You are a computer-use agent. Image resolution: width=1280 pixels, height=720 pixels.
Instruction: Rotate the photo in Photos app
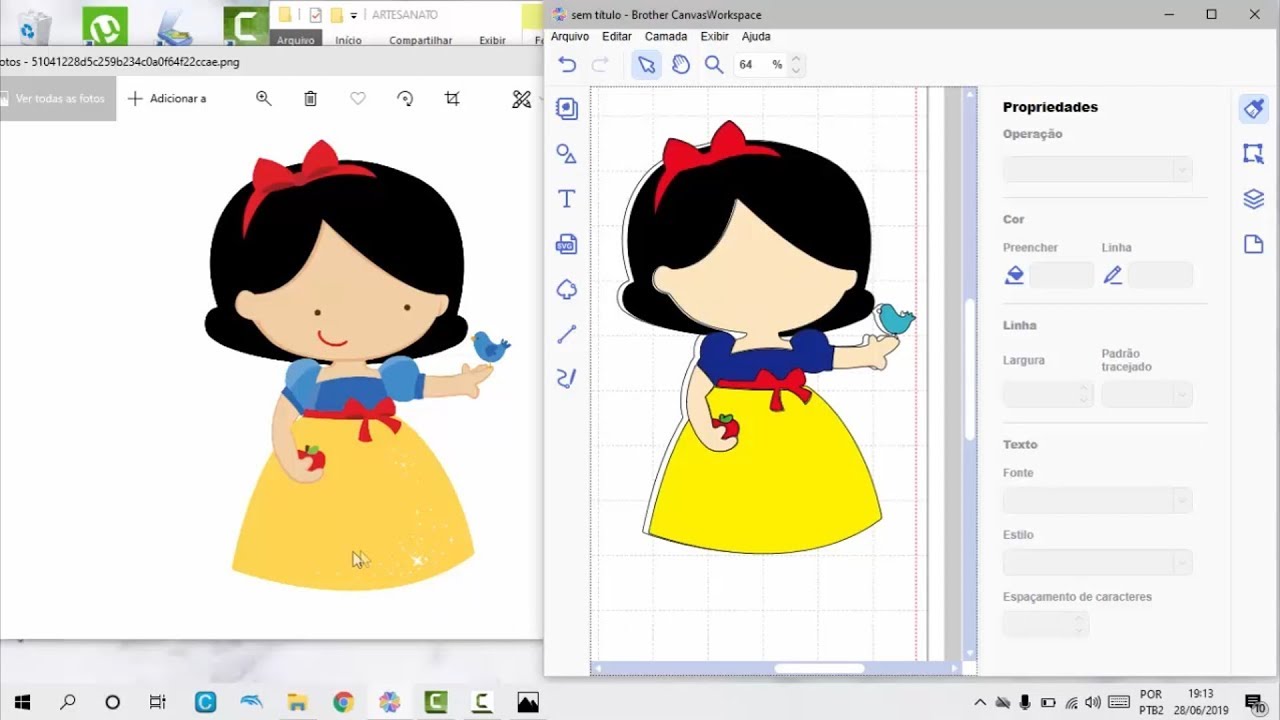[405, 98]
